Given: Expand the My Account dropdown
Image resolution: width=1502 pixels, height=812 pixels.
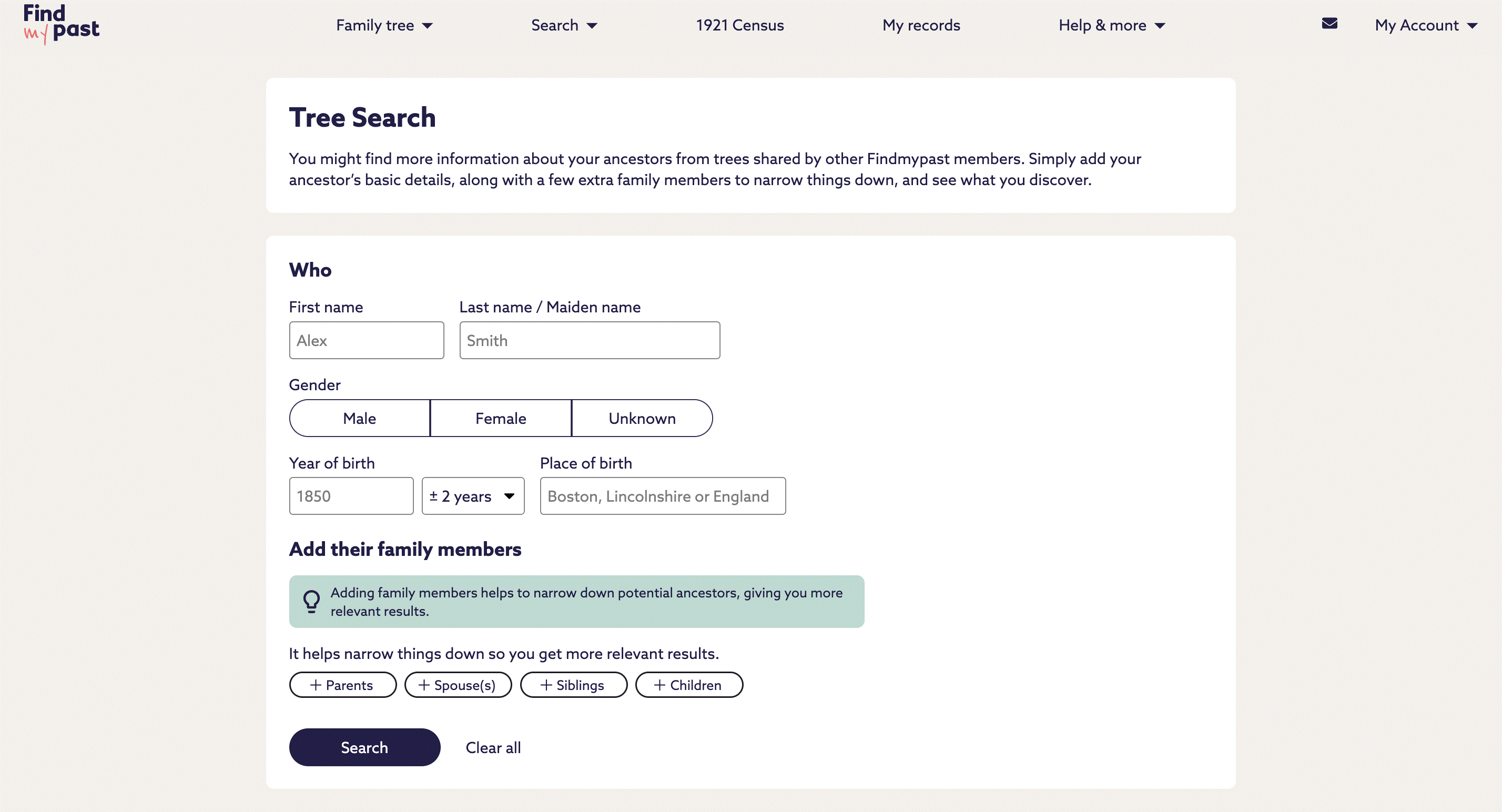Looking at the screenshot, I should pos(1426,26).
